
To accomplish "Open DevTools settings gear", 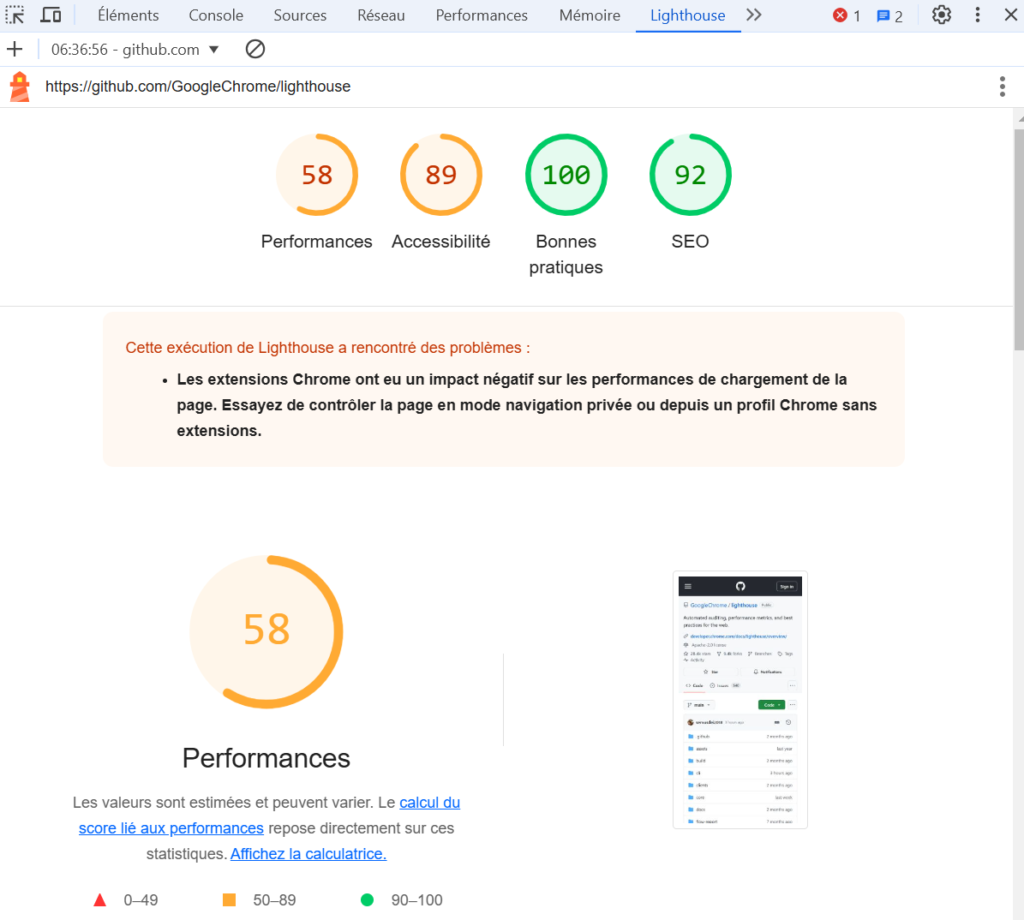I will coord(941,15).
